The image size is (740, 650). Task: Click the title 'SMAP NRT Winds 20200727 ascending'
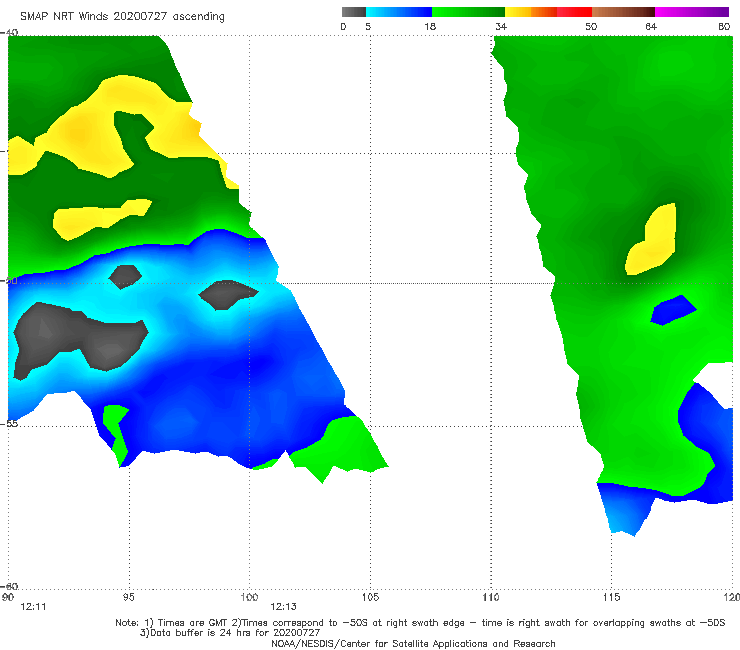(x=122, y=17)
